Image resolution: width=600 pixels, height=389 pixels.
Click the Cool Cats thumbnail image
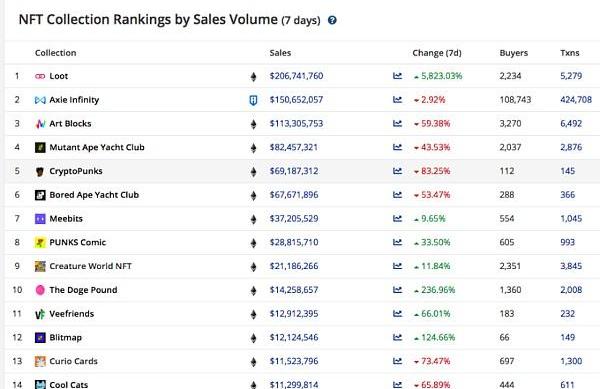tap(40, 384)
